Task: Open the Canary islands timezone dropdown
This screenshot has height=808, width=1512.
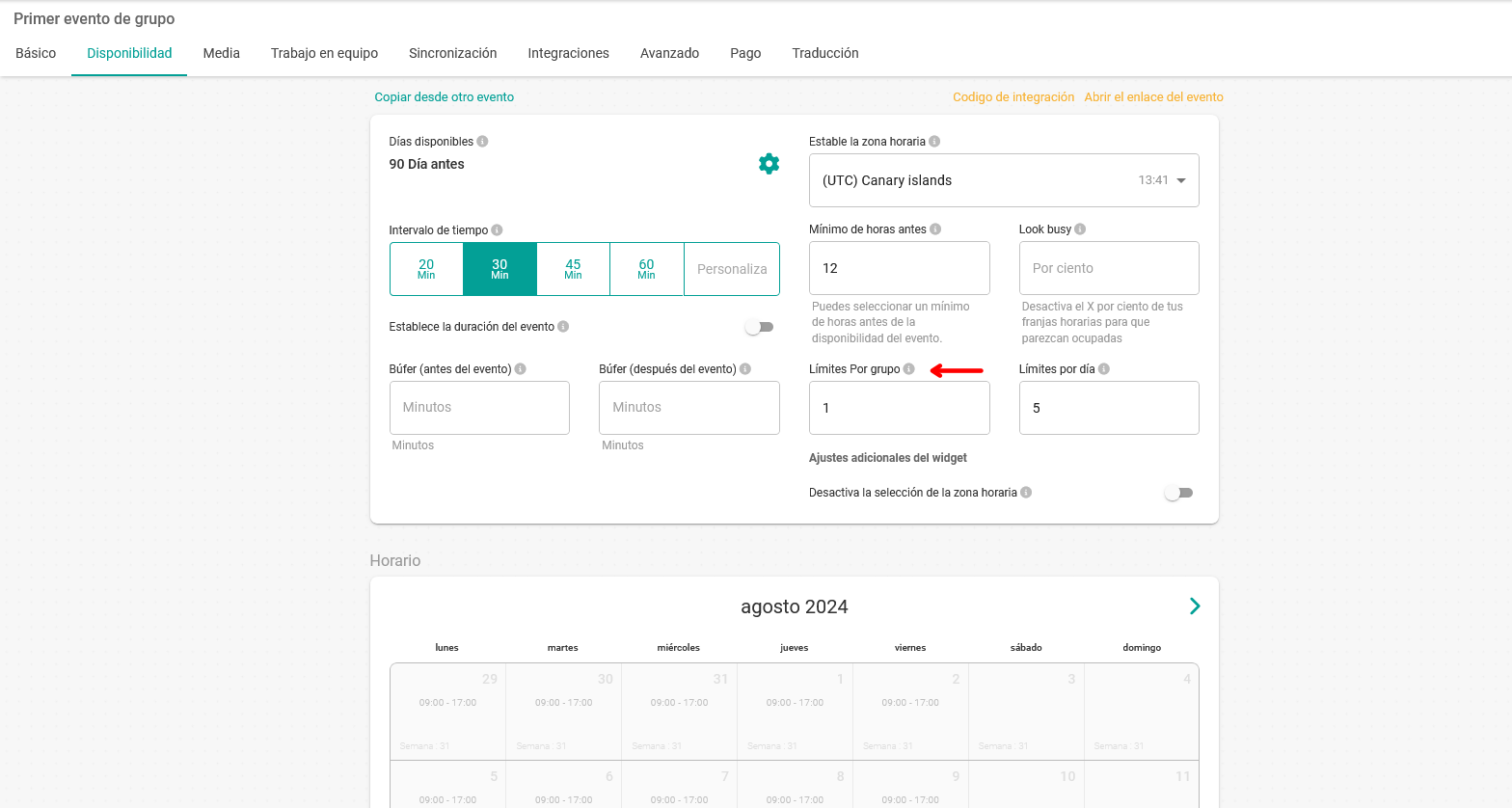Action: (x=1004, y=180)
